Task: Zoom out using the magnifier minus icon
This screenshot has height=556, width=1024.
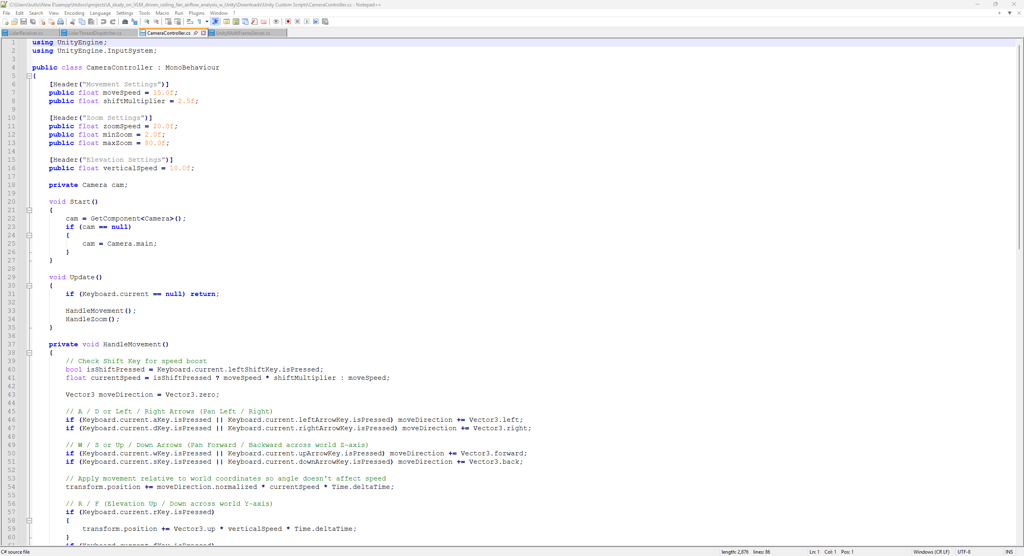Action: [x=156, y=22]
